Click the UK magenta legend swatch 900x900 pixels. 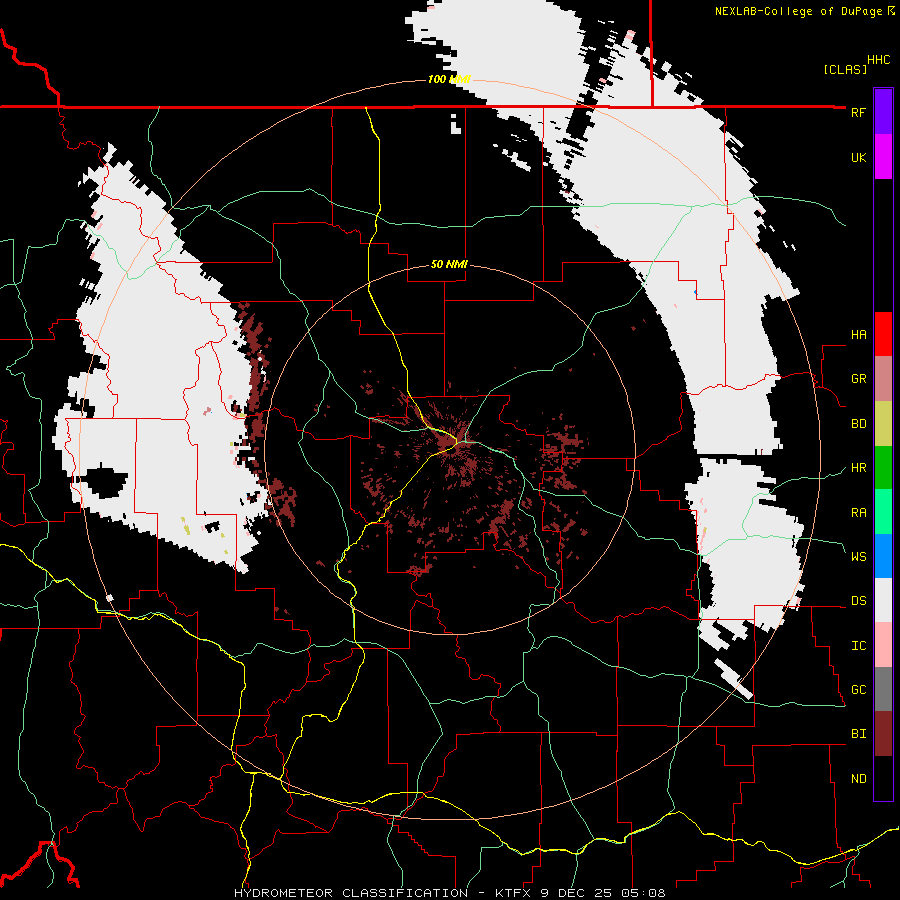pyautogui.click(x=883, y=157)
